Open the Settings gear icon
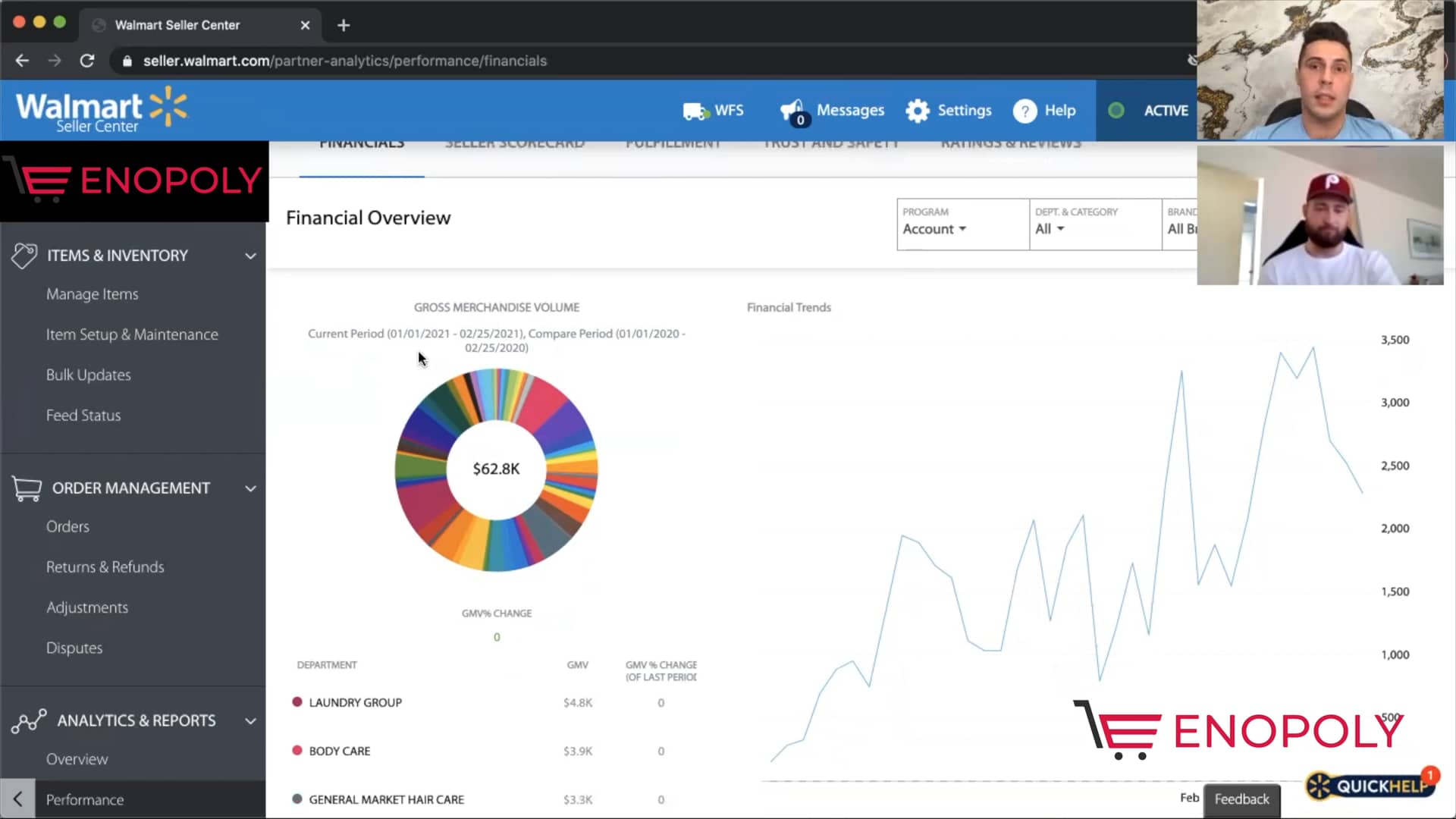The width and height of the screenshot is (1456, 819). click(x=917, y=110)
